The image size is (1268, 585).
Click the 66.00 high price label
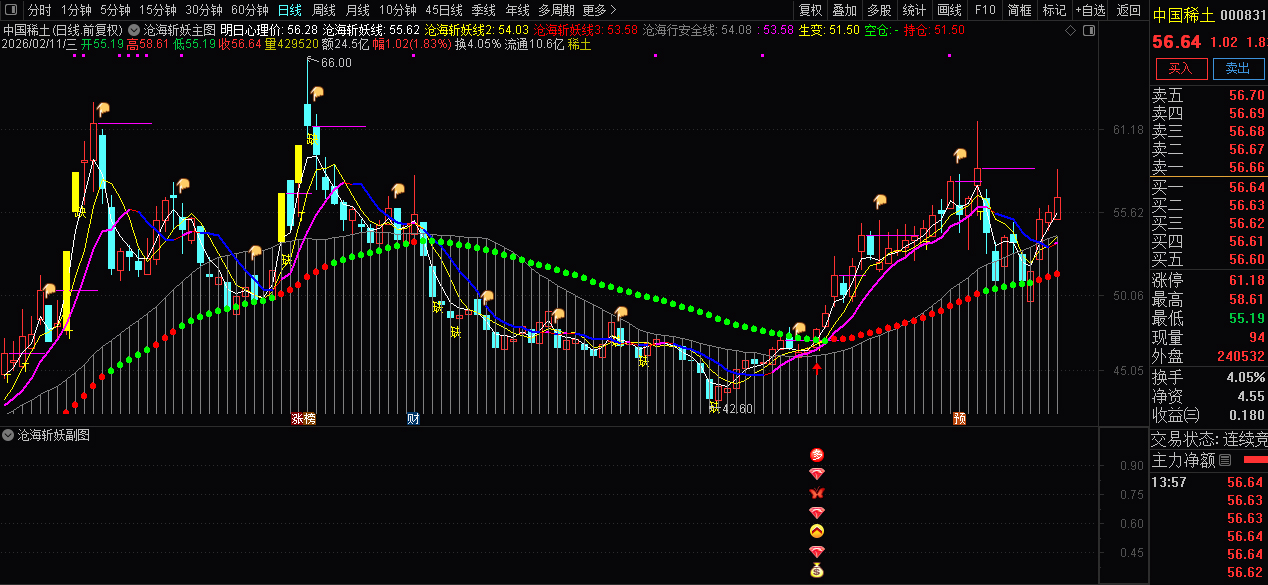336,63
